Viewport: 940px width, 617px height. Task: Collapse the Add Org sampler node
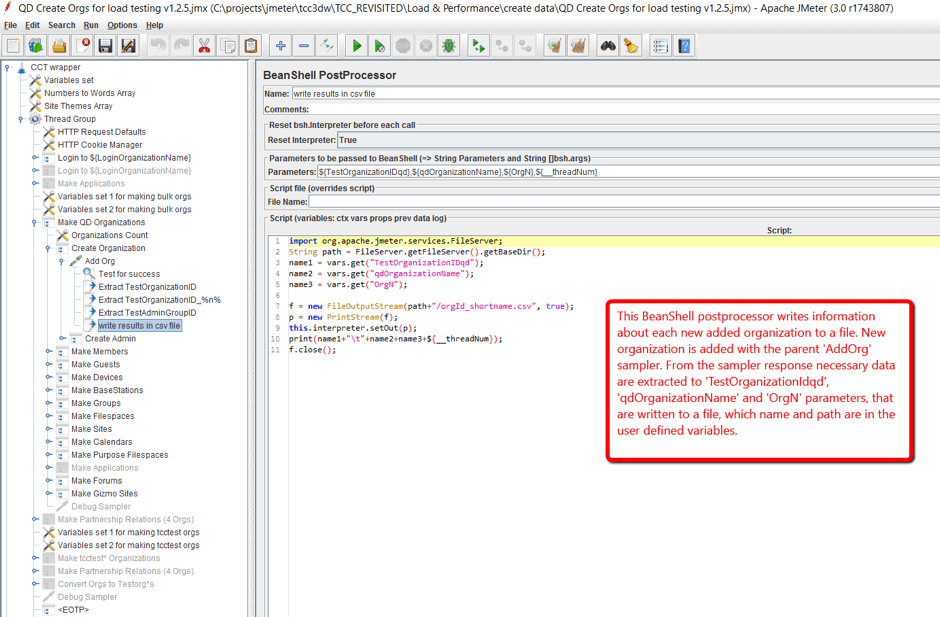click(x=61, y=261)
